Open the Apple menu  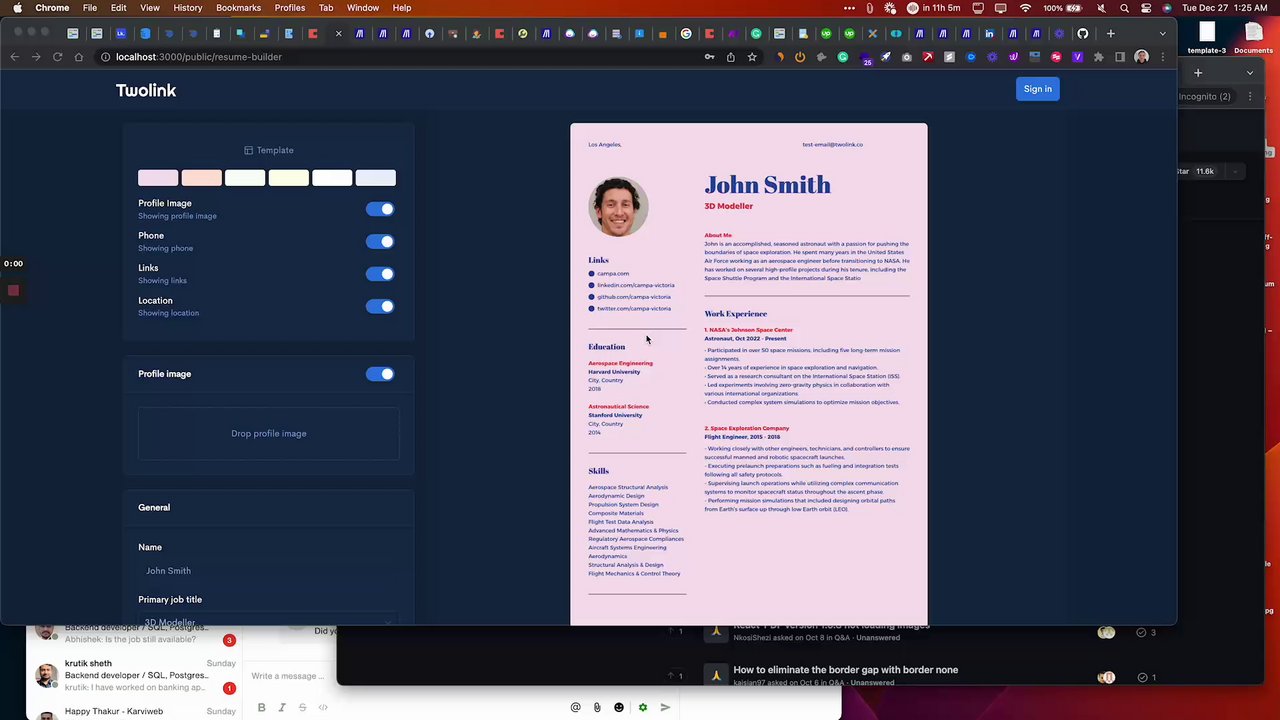17,8
